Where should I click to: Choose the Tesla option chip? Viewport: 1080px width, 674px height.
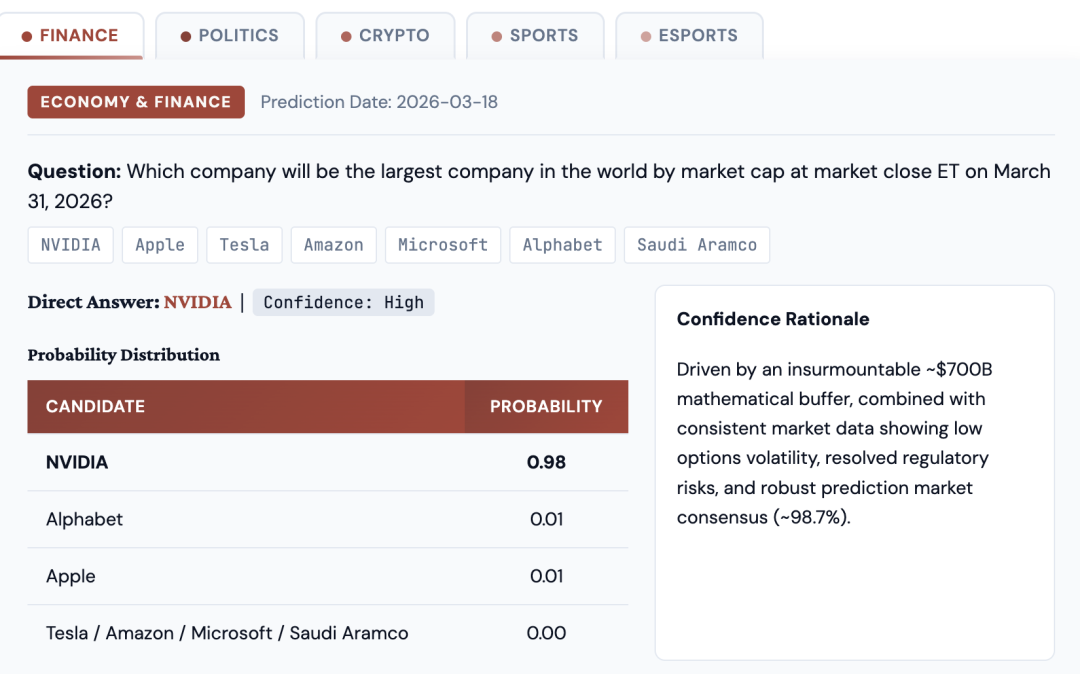[244, 245]
